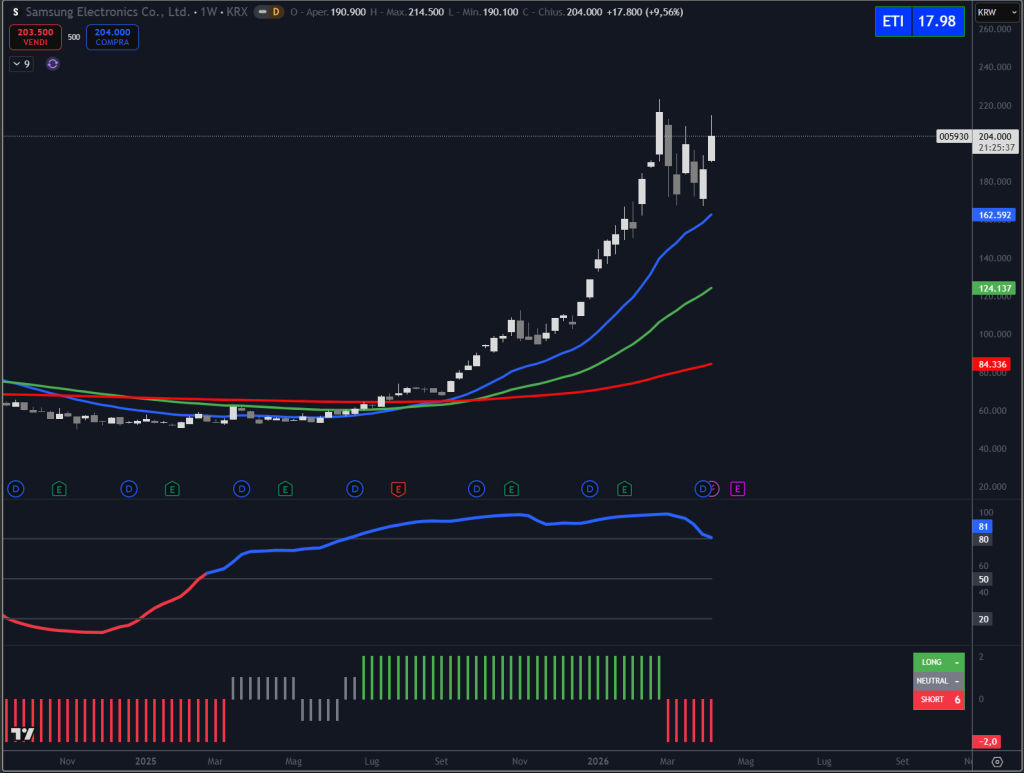Screen dimensions: 1024x773
Task: Select the red E earnings marker near Luglio
Action: coord(398,489)
